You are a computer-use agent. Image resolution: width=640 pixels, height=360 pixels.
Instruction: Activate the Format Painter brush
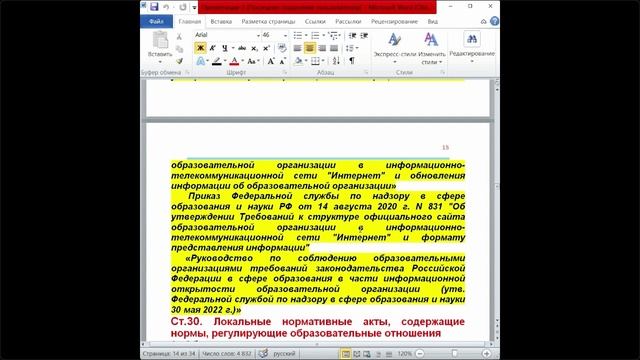coord(179,61)
